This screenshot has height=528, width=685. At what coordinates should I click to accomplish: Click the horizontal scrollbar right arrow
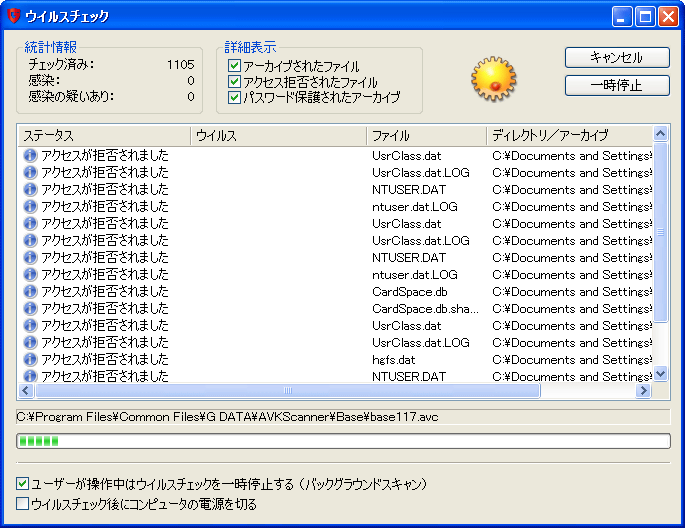point(643,390)
